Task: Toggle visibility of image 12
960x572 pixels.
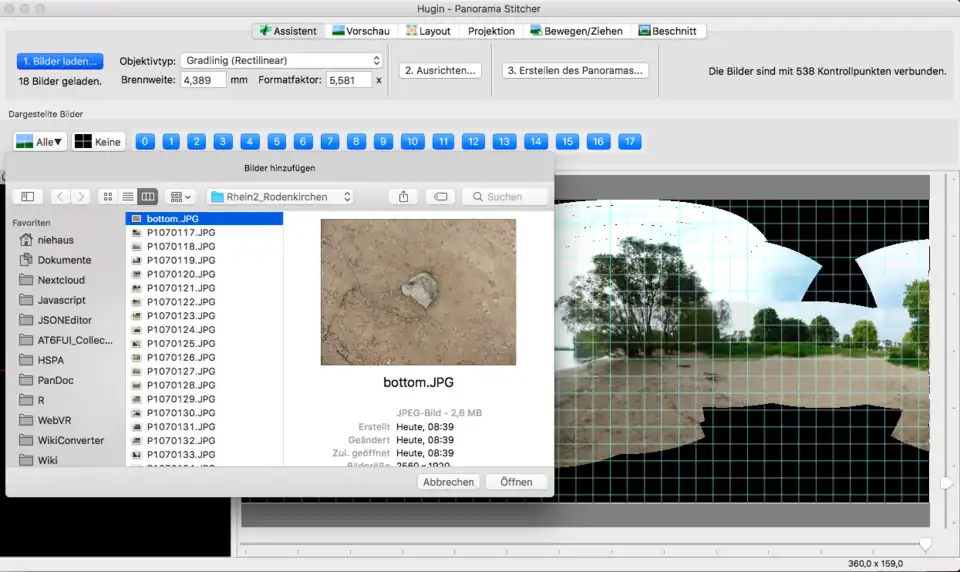Action: (473, 142)
